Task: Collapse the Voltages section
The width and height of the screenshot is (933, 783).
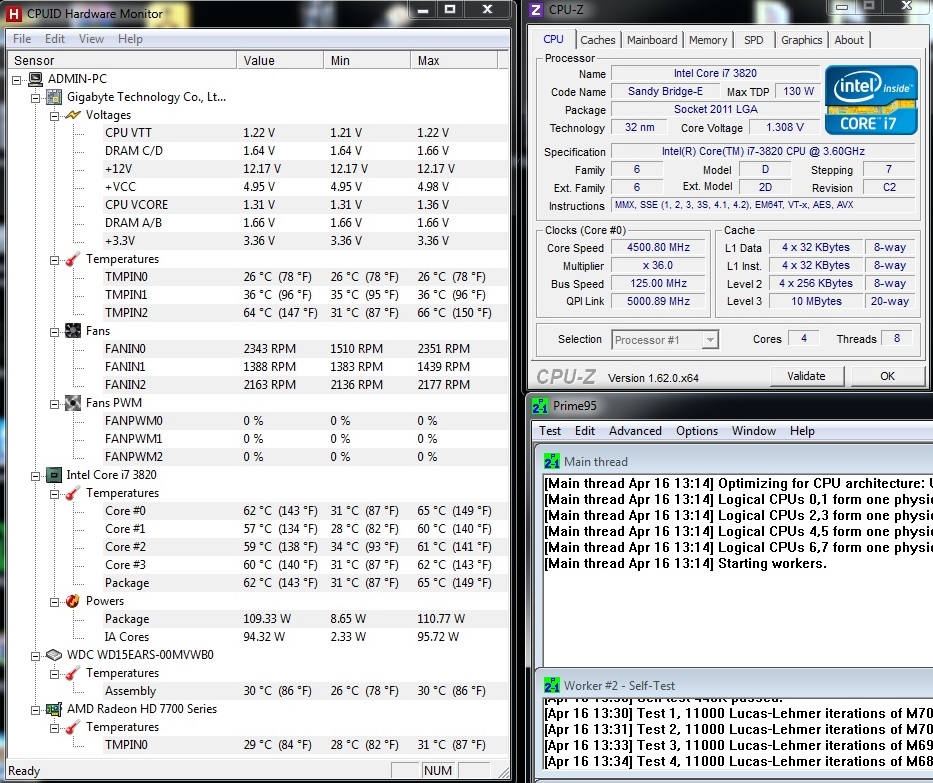Action: [x=55, y=115]
